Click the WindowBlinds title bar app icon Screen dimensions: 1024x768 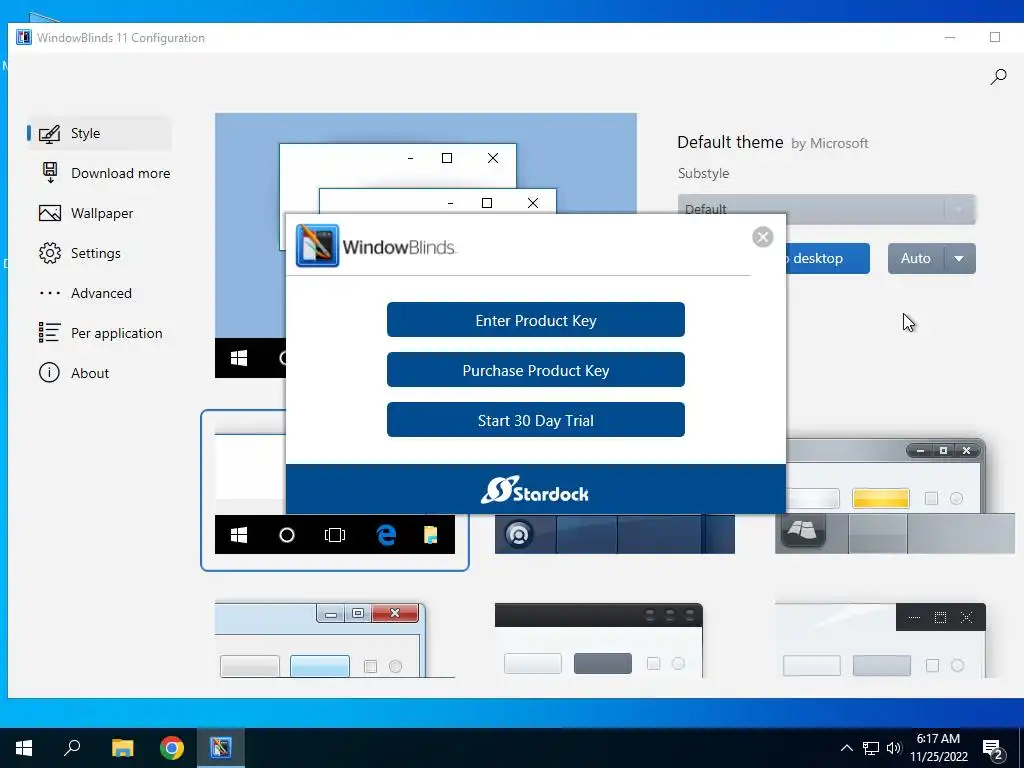pyautogui.click(x=24, y=37)
